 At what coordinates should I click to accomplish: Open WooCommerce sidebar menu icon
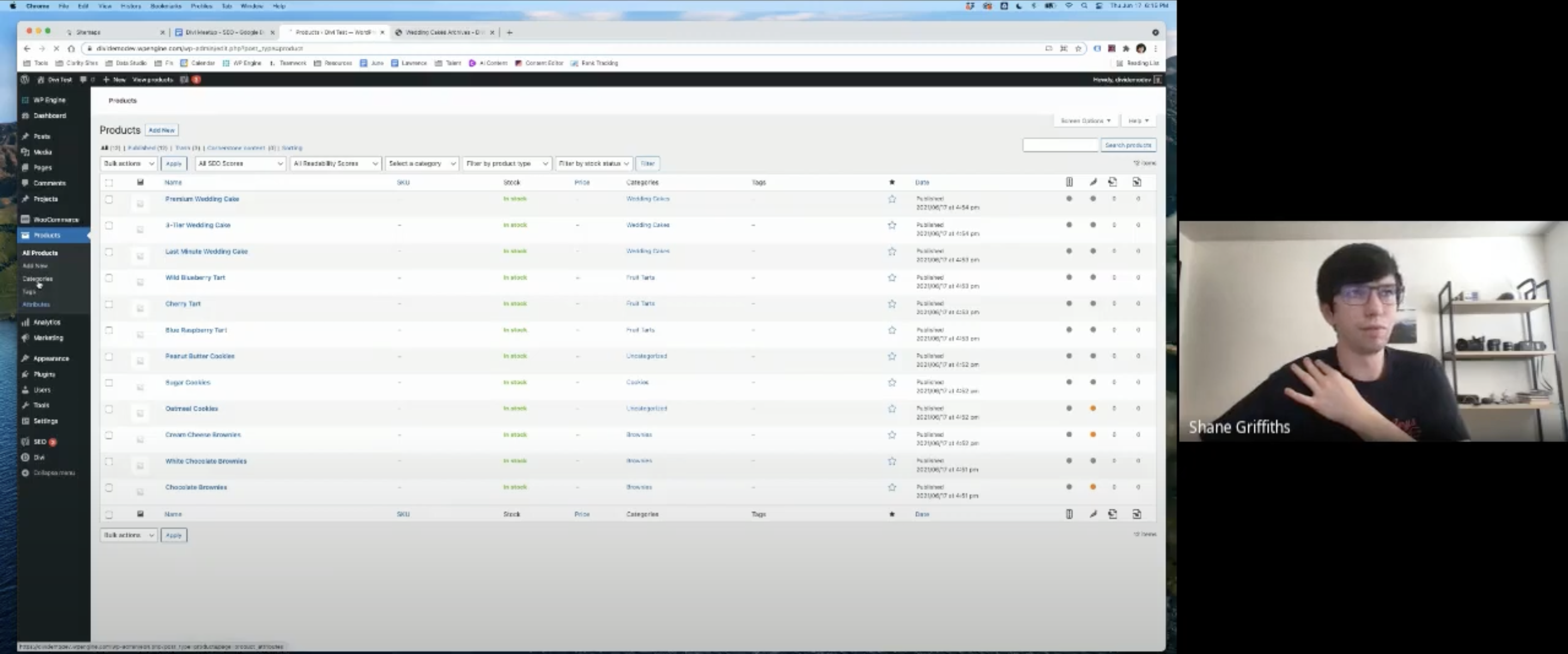click(26, 219)
